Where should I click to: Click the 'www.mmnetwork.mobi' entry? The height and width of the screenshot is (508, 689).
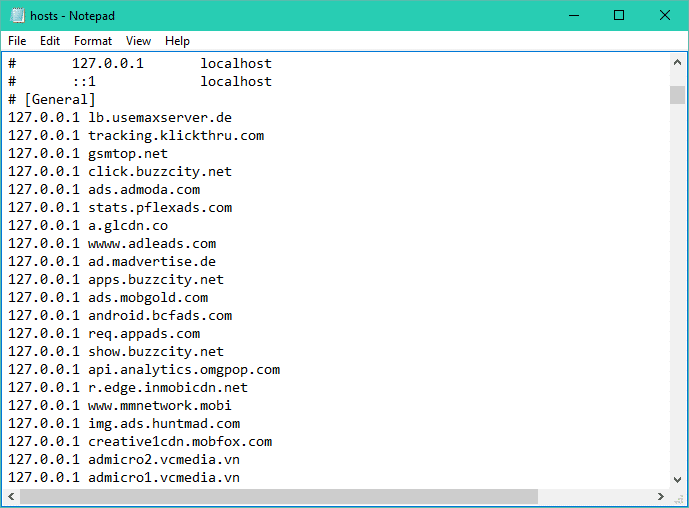click(160, 406)
